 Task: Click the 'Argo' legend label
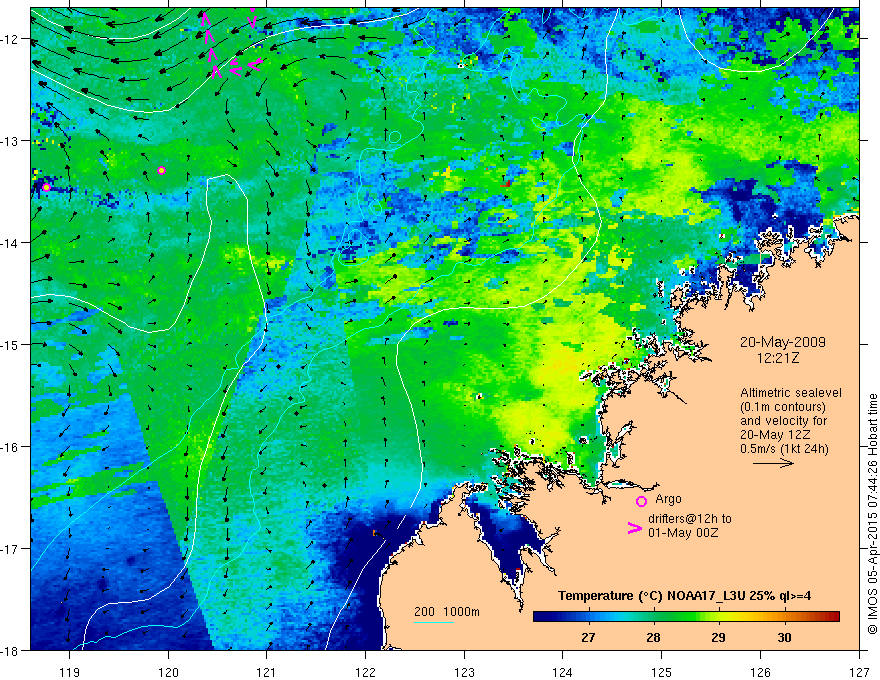click(x=668, y=499)
